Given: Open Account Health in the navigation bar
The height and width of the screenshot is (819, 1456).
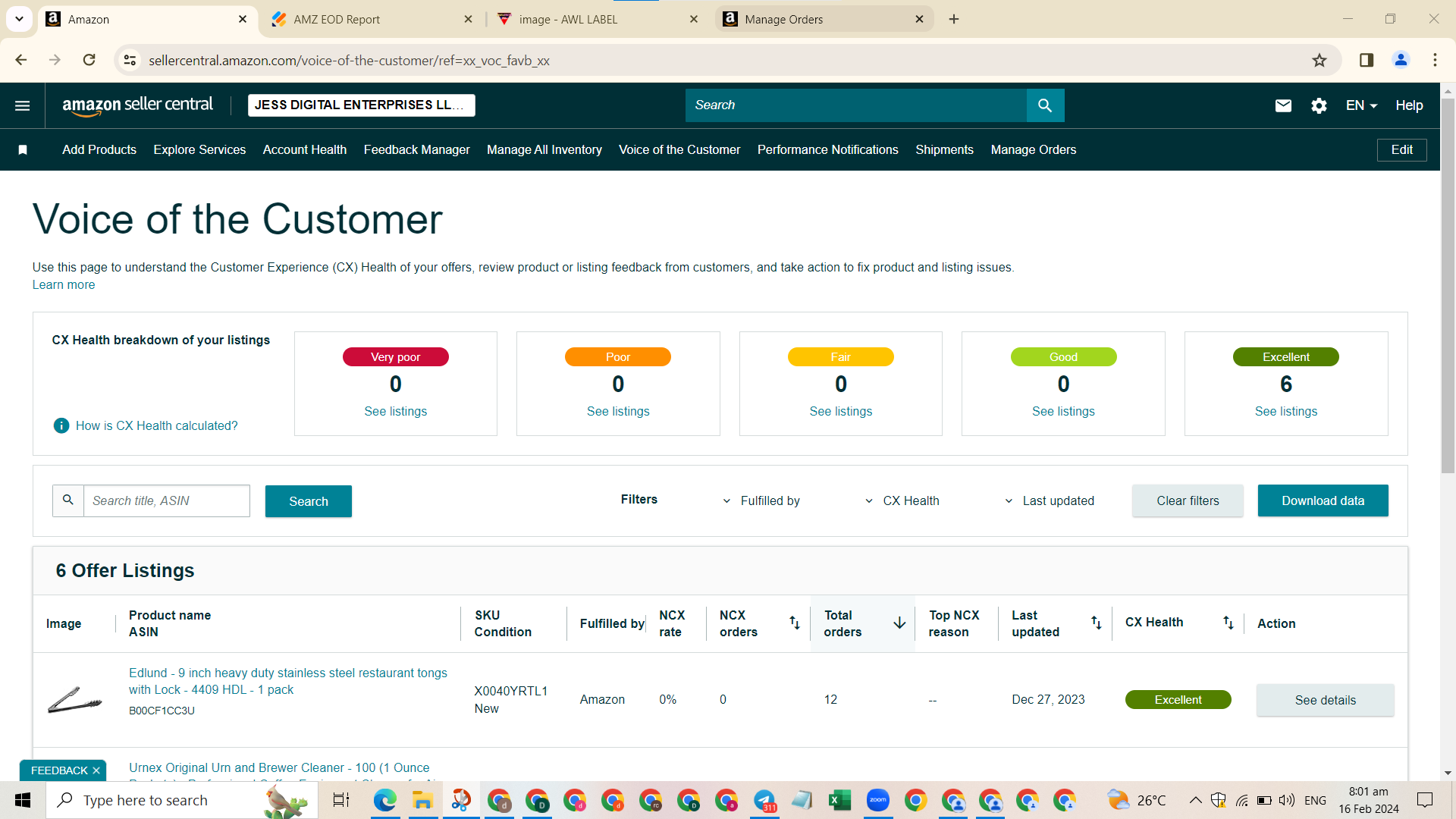Looking at the screenshot, I should [x=305, y=150].
